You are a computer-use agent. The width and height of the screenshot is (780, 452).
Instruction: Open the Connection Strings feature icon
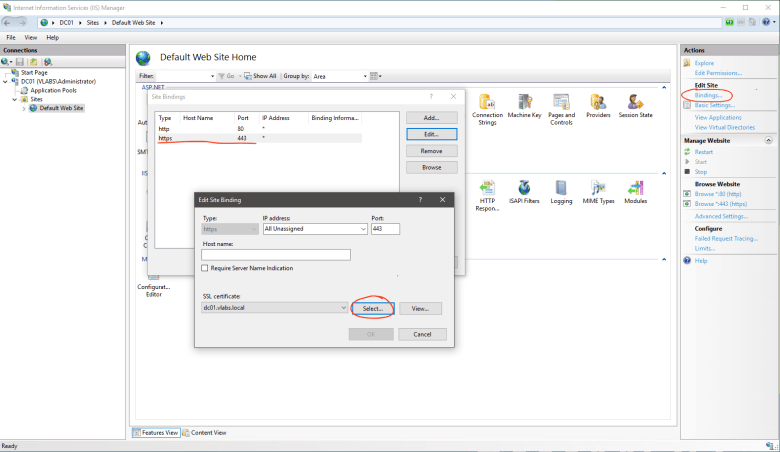[x=487, y=102]
